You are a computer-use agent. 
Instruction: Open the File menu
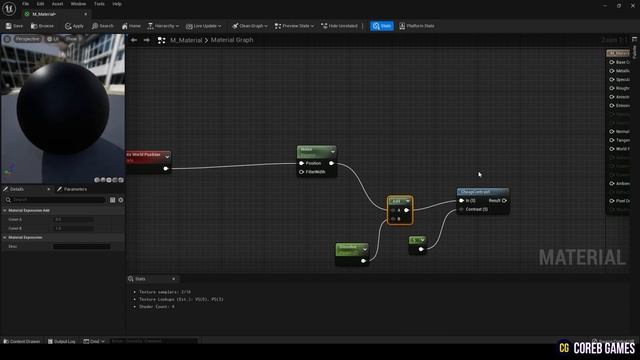tap(25, 4)
